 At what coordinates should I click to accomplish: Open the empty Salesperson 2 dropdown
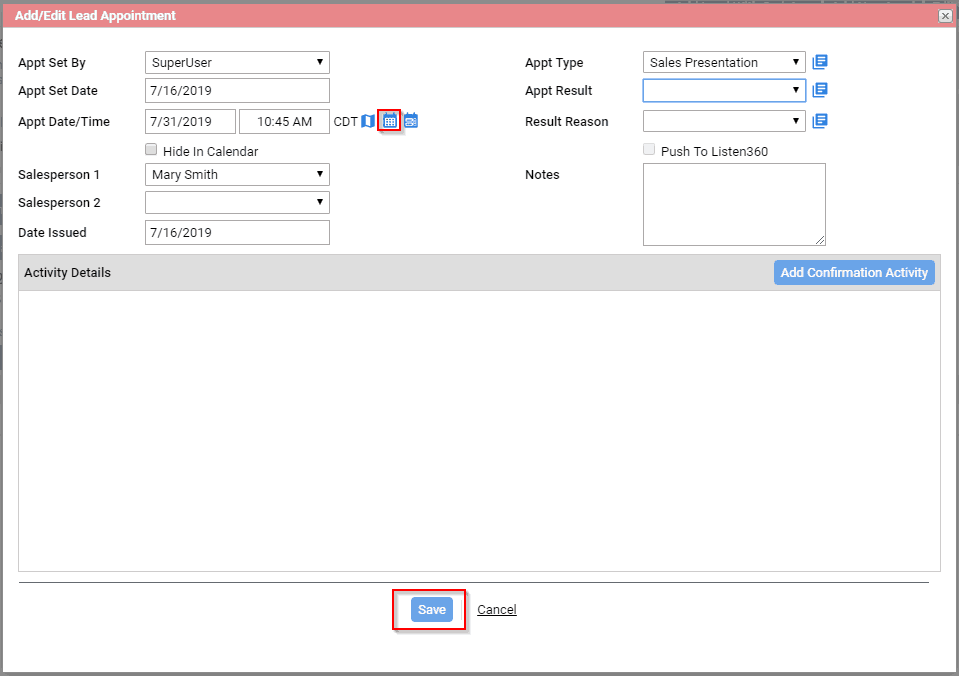pyautogui.click(x=237, y=202)
